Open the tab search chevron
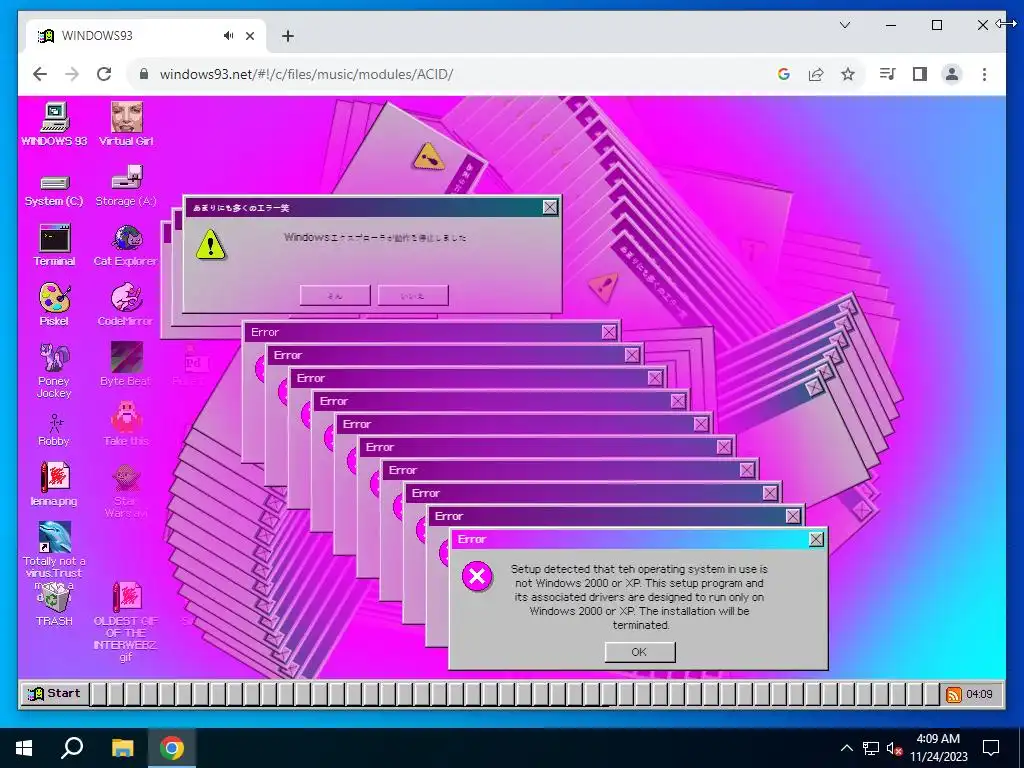The height and width of the screenshot is (768, 1024). pyautogui.click(x=845, y=25)
